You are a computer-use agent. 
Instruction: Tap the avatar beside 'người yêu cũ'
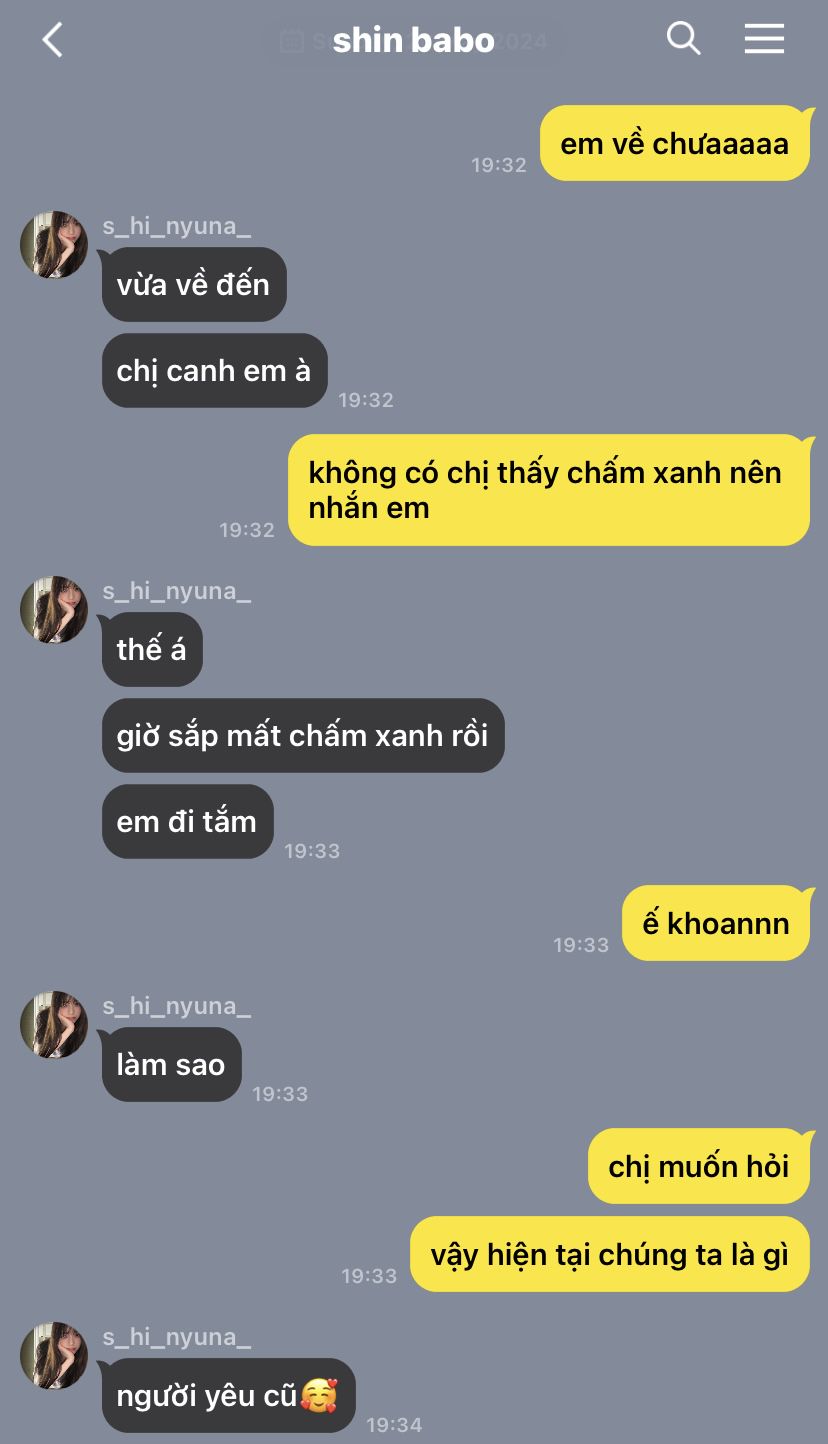(54, 1355)
